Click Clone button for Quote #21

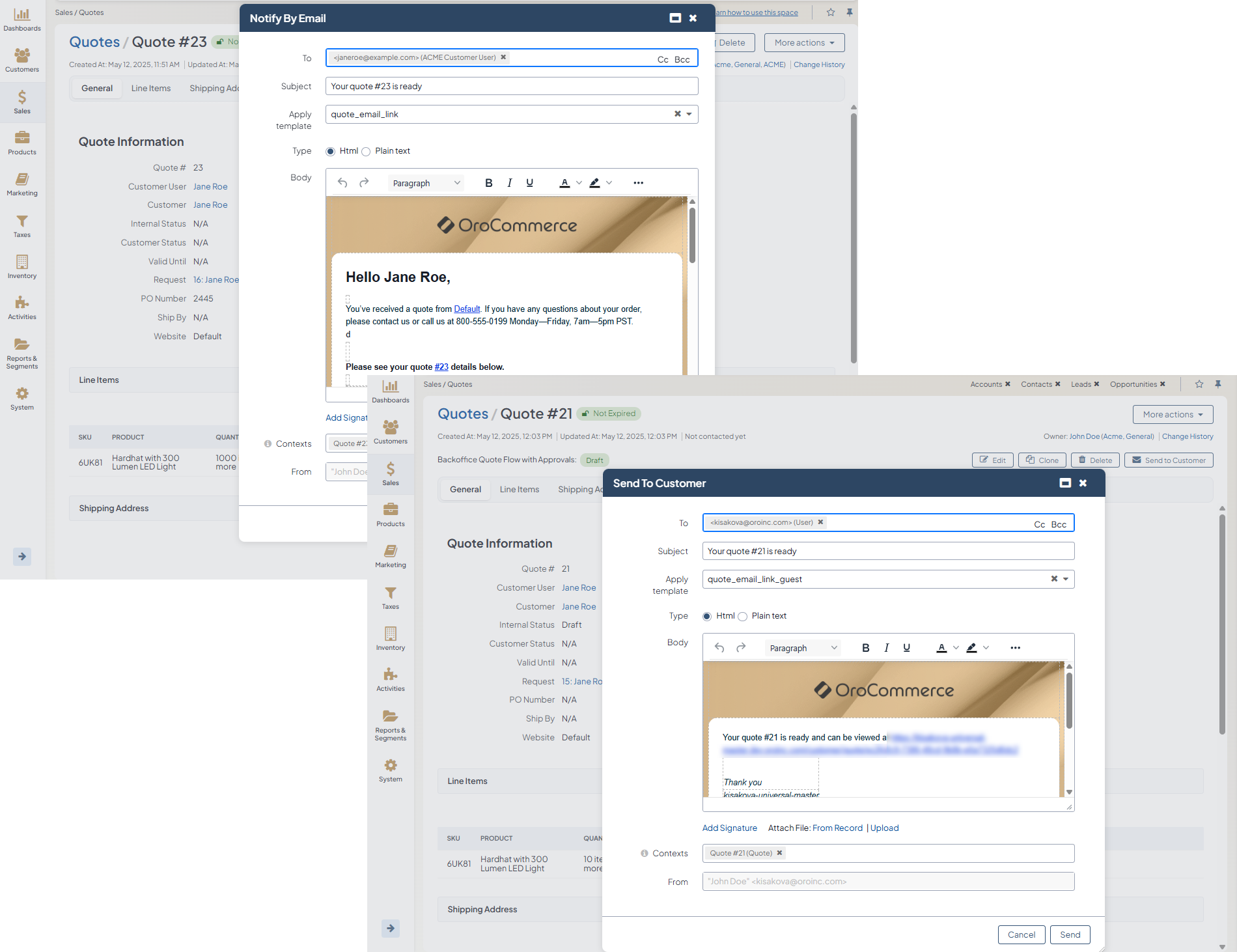click(1042, 460)
